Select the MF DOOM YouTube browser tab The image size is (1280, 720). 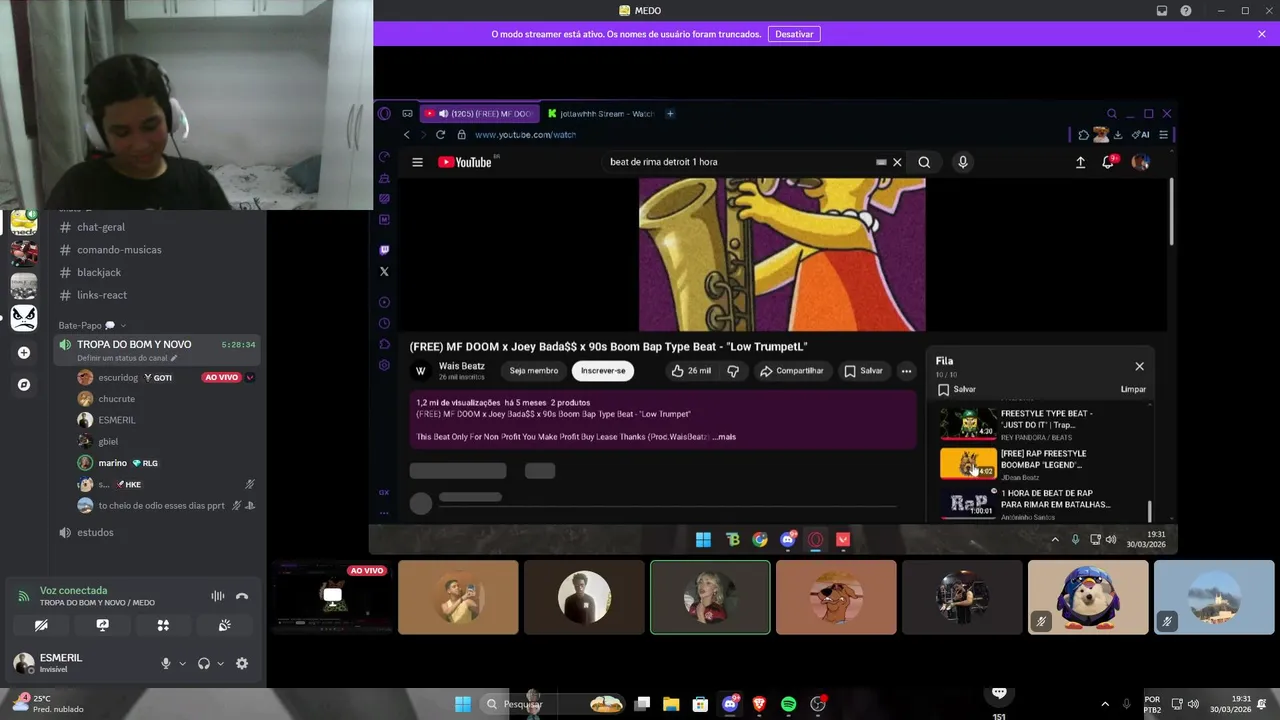point(480,113)
